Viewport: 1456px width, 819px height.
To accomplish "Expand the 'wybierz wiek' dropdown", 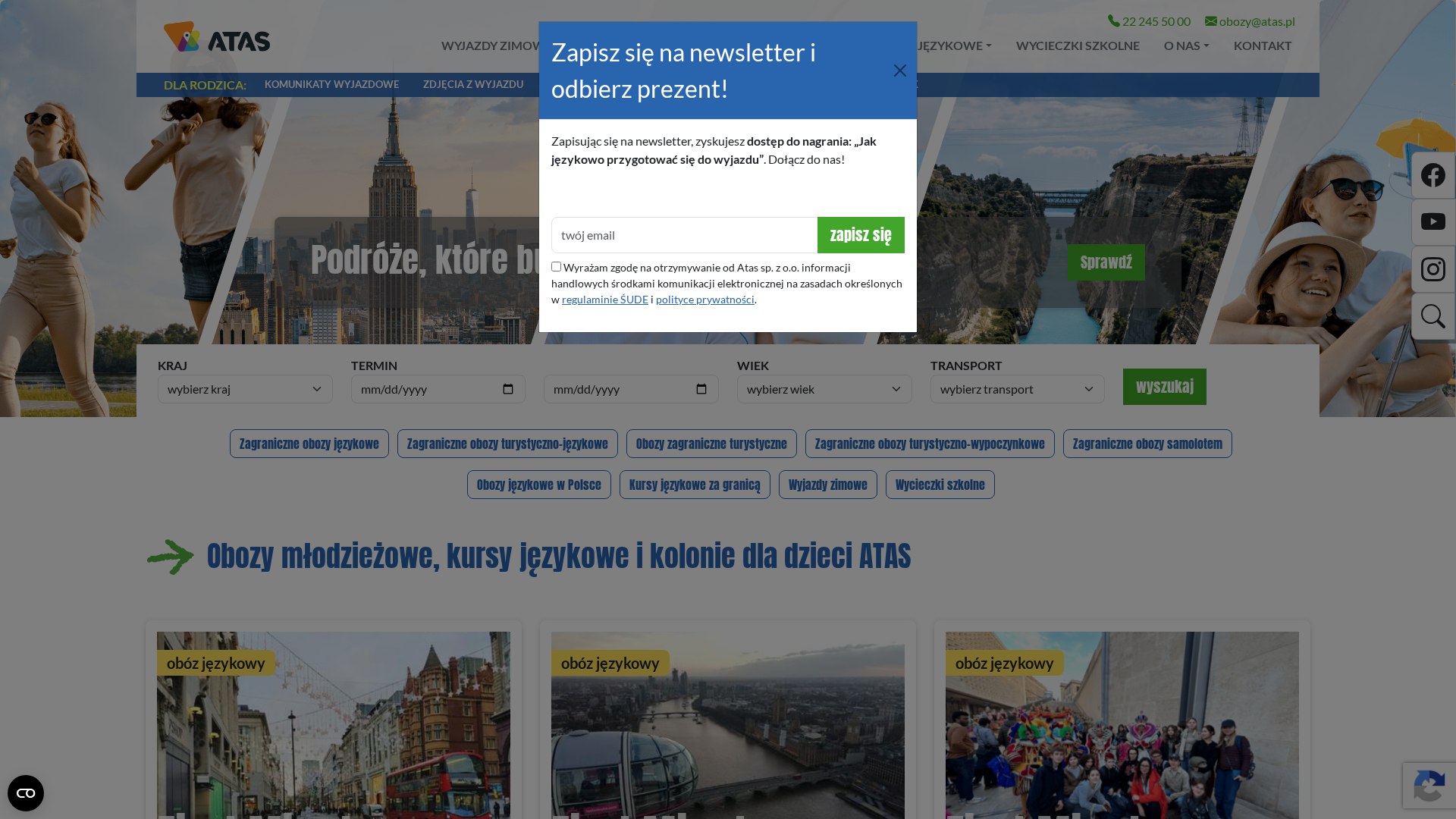I will pyautogui.click(x=824, y=389).
